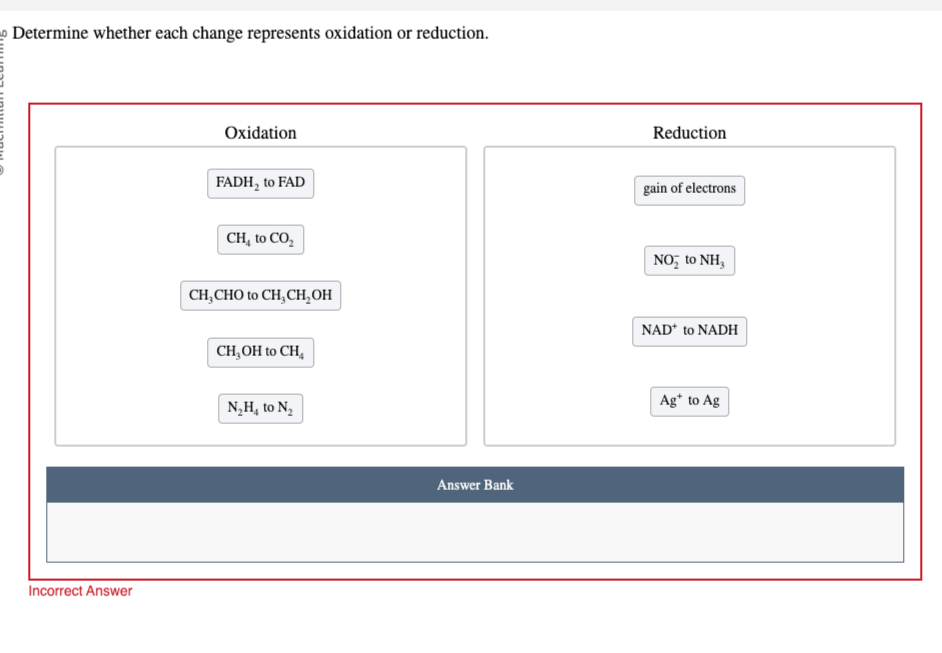The height and width of the screenshot is (653, 942).
Task: Select the Ag+ to Ag chip
Action: pos(689,401)
